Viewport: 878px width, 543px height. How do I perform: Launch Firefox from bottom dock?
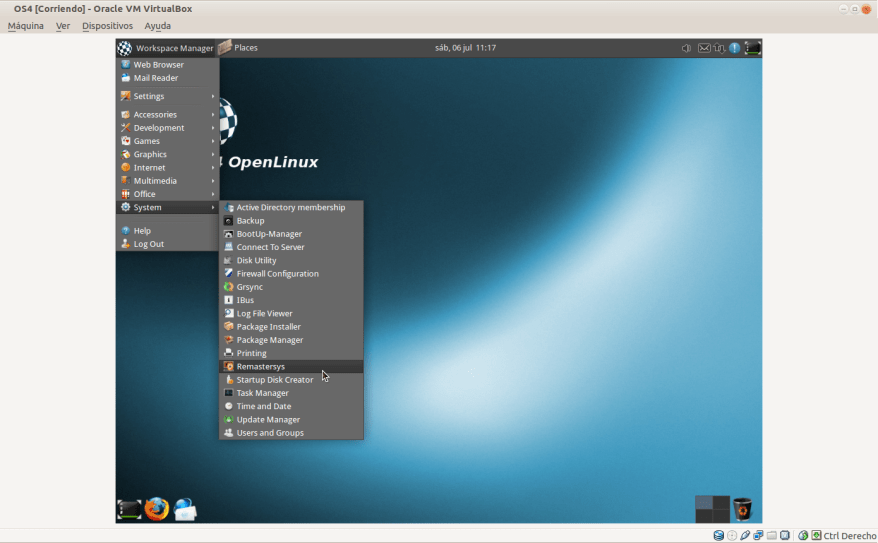click(x=157, y=509)
